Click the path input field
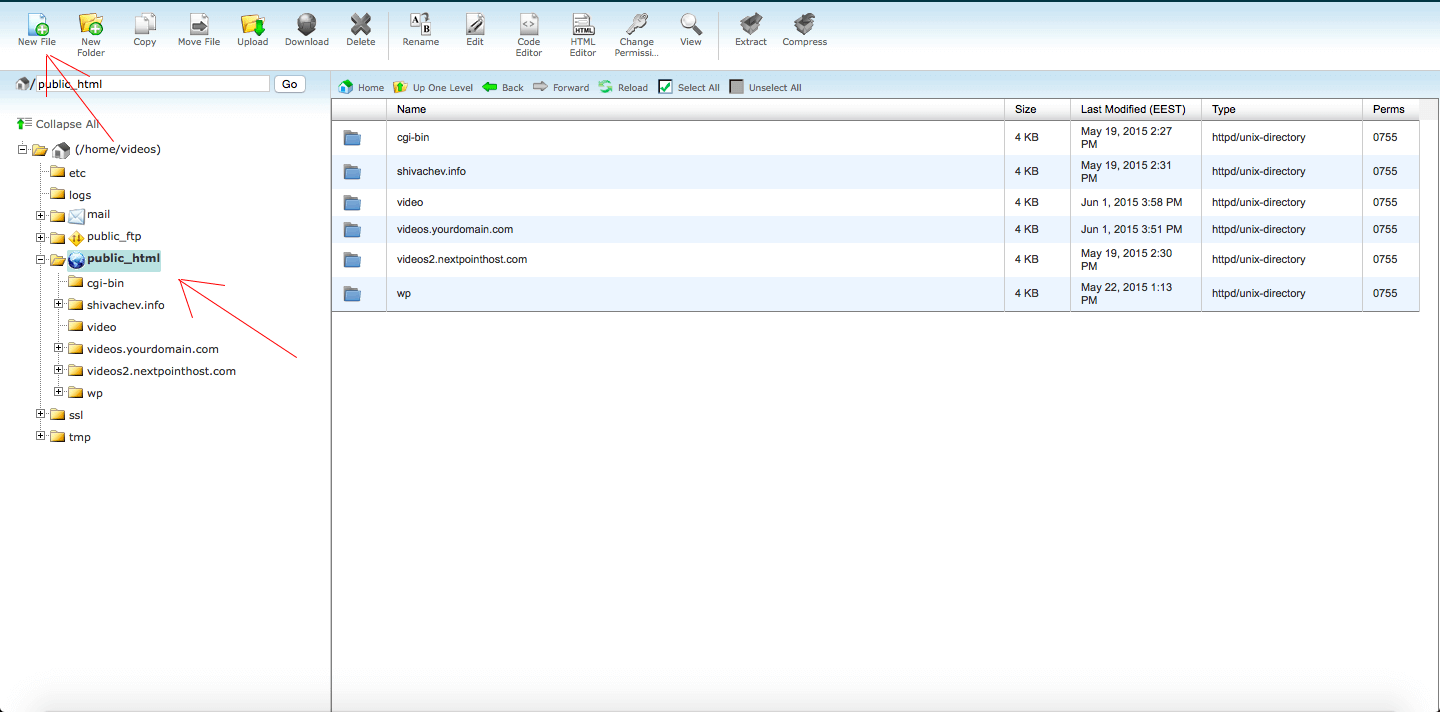The image size is (1440, 712). (152, 84)
